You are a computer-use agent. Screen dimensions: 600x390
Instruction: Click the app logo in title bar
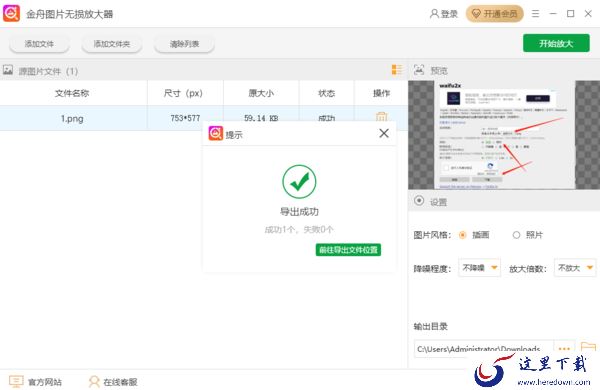coord(11,14)
